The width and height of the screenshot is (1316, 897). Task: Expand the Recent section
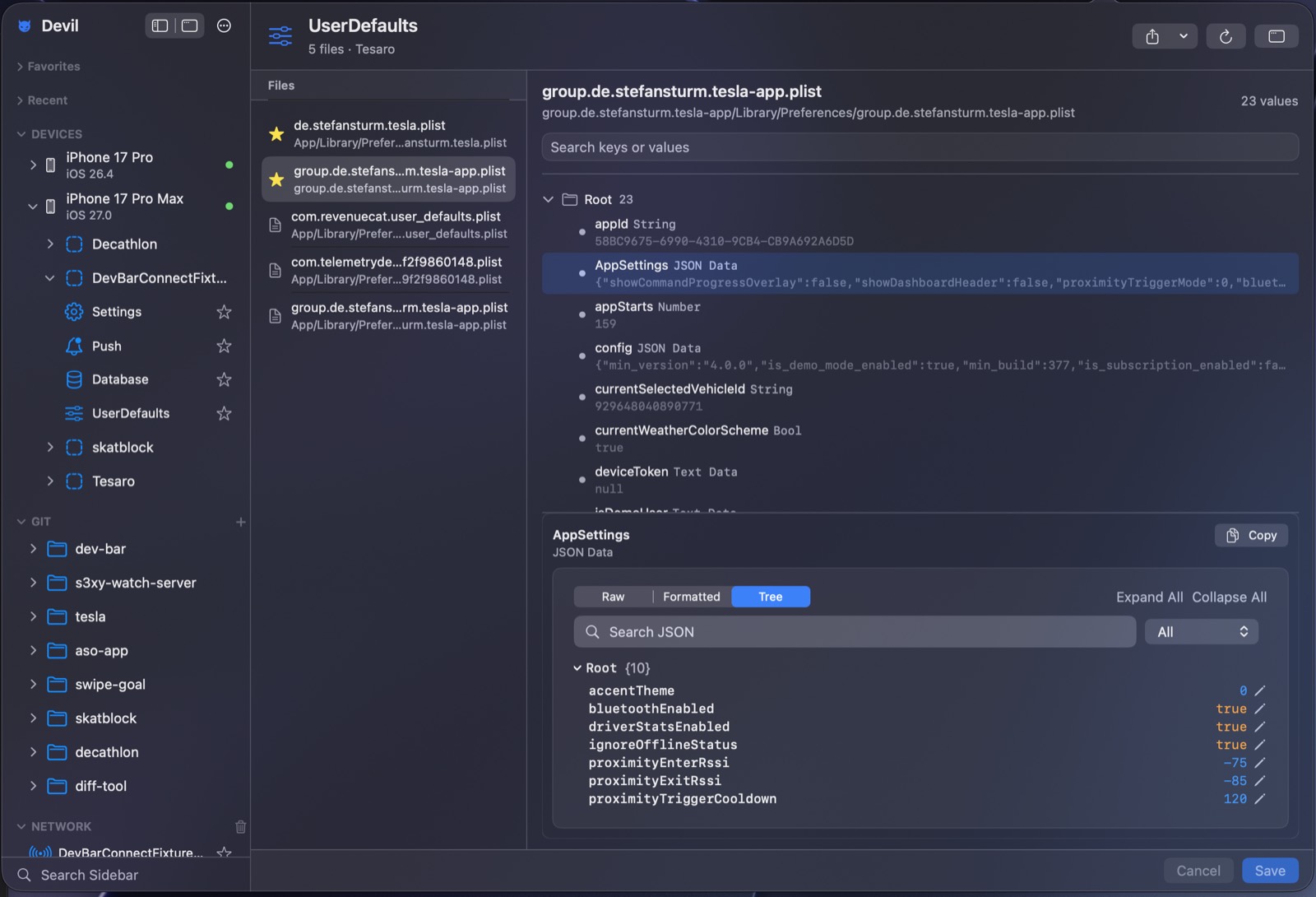(20, 100)
